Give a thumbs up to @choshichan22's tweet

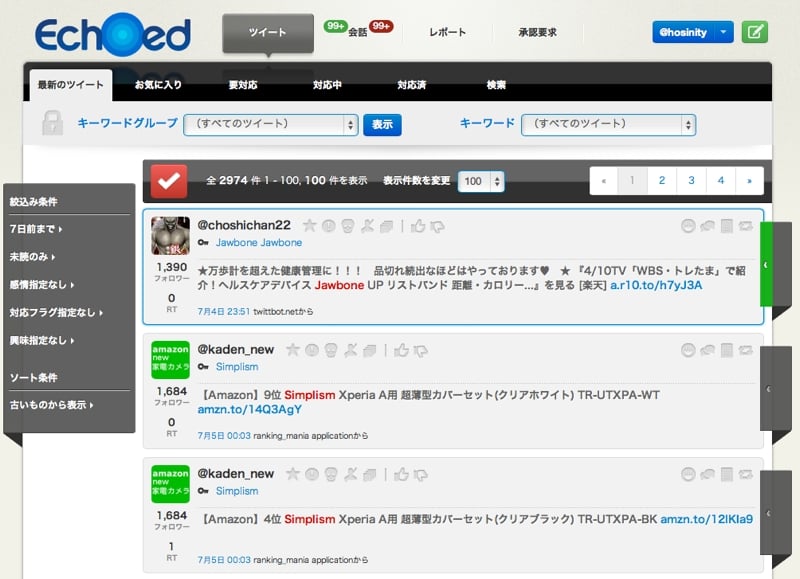point(418,226)
